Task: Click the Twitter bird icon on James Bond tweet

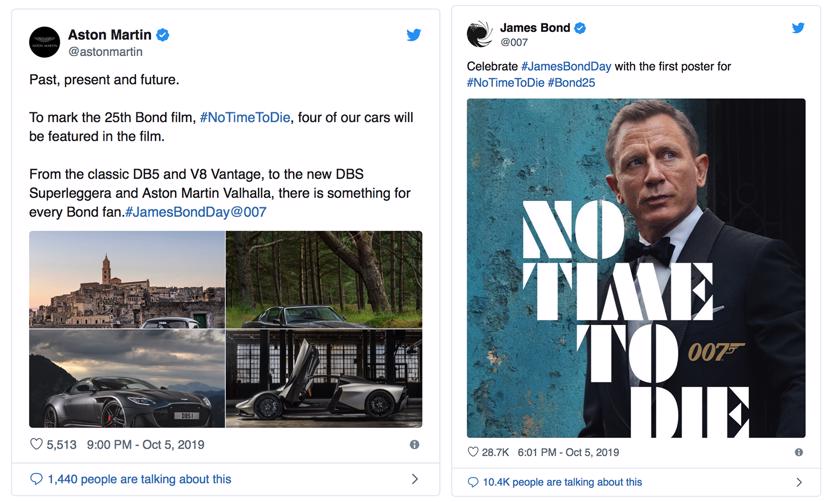Action: [x=798, y=28]
